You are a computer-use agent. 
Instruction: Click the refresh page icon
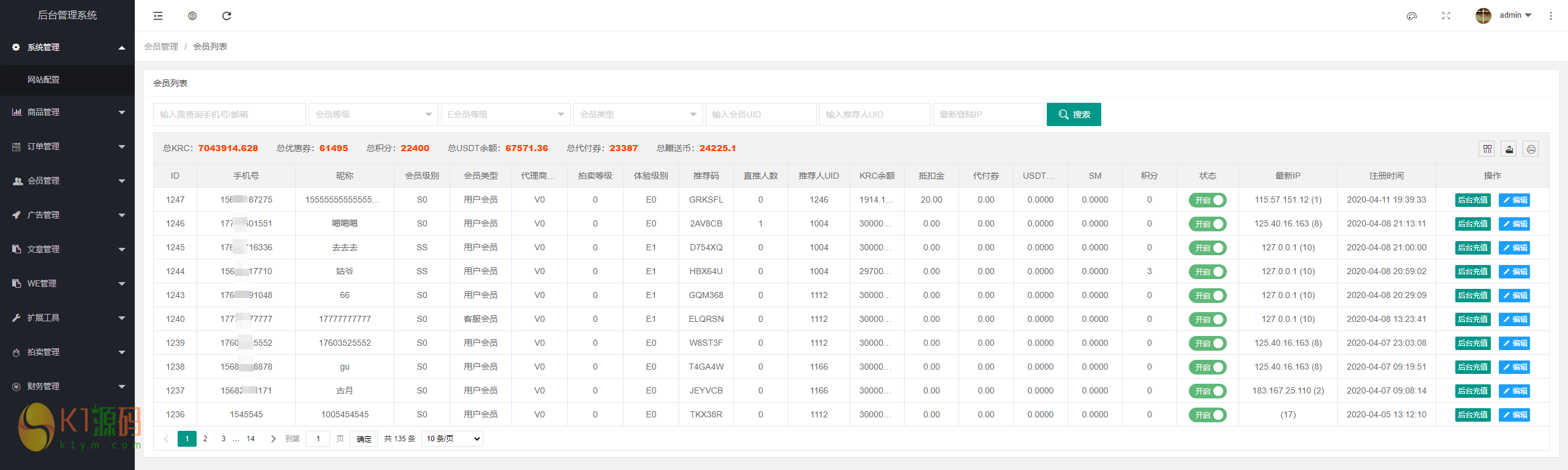click(227, 16)
